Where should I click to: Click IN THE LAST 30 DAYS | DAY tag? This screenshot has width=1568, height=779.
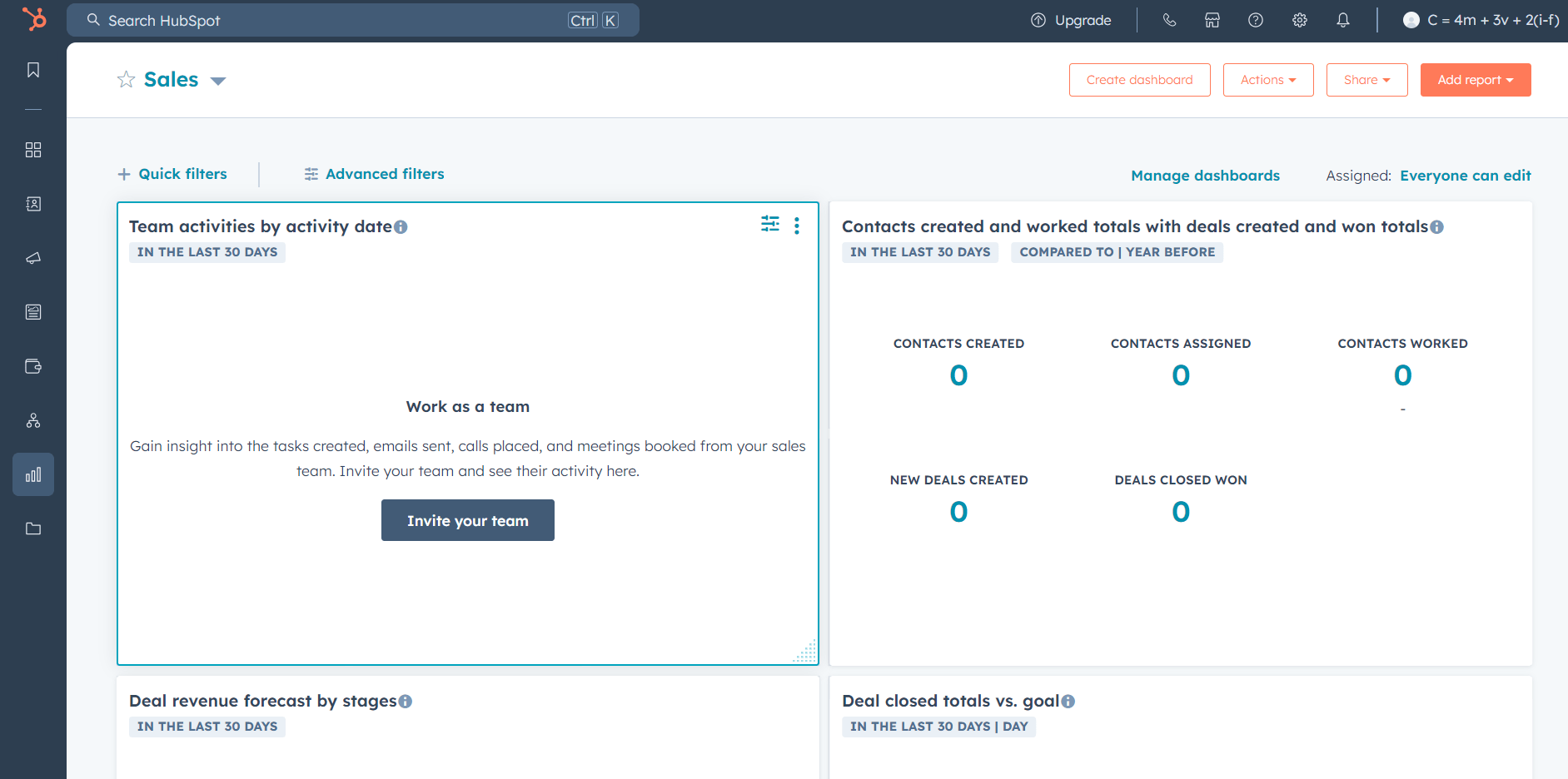tap(939, 727)
